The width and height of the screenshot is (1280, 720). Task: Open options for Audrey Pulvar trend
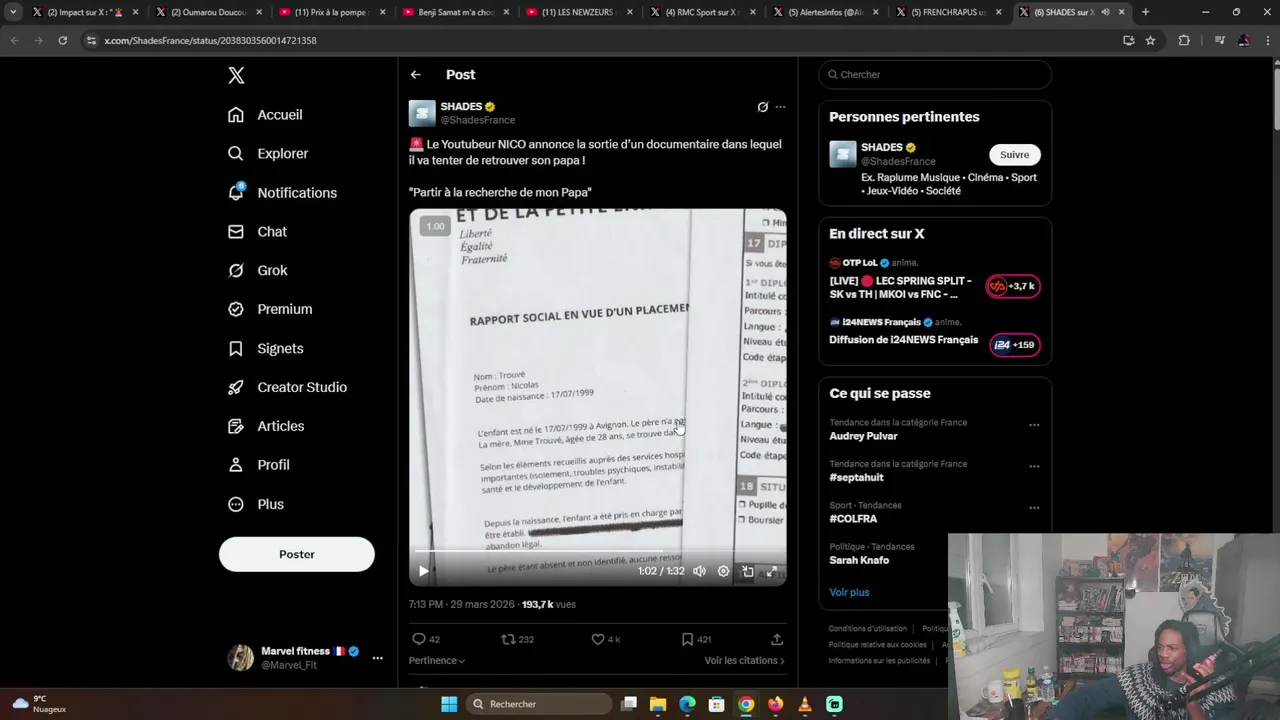[x=1034, y=425]
